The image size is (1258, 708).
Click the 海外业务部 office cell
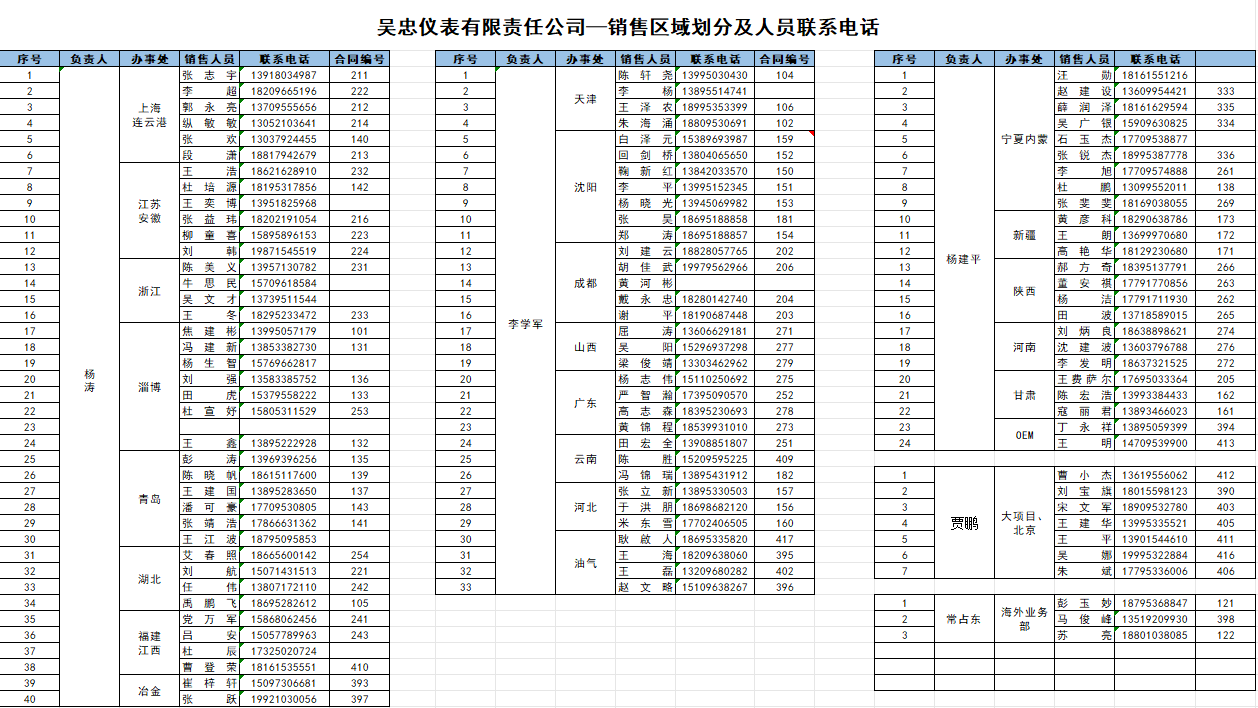click(x=1024, y=619)
